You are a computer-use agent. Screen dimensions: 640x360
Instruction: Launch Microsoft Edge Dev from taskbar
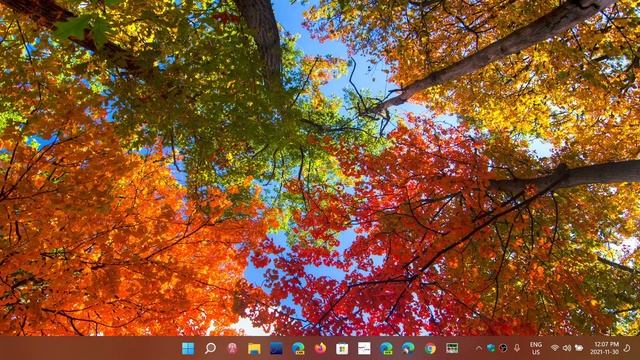click(386, 348)
